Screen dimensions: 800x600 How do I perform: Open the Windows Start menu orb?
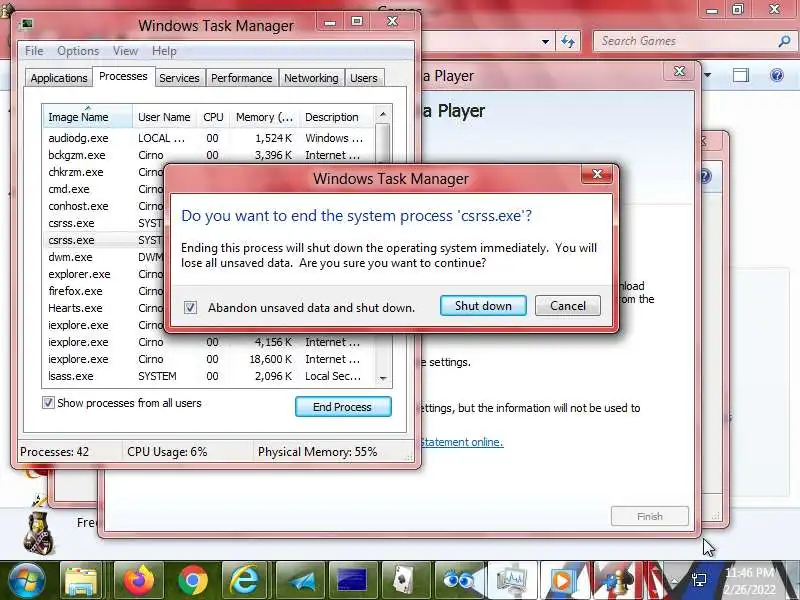point(26,581)
